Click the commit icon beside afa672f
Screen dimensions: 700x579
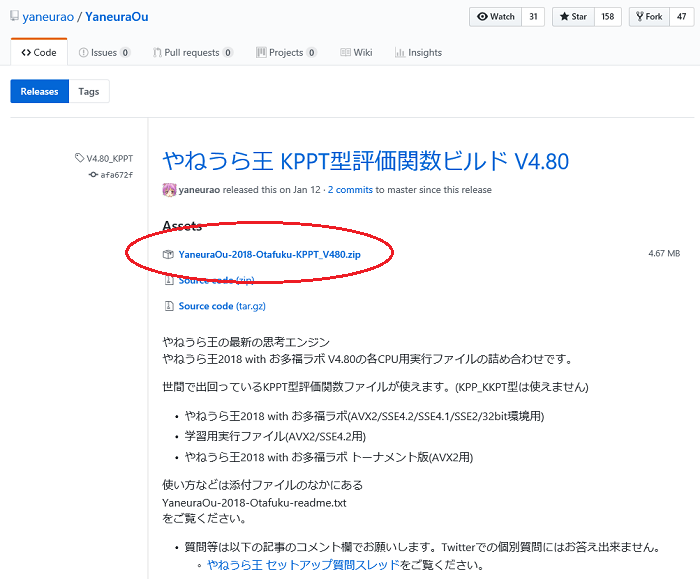(93, 175)
